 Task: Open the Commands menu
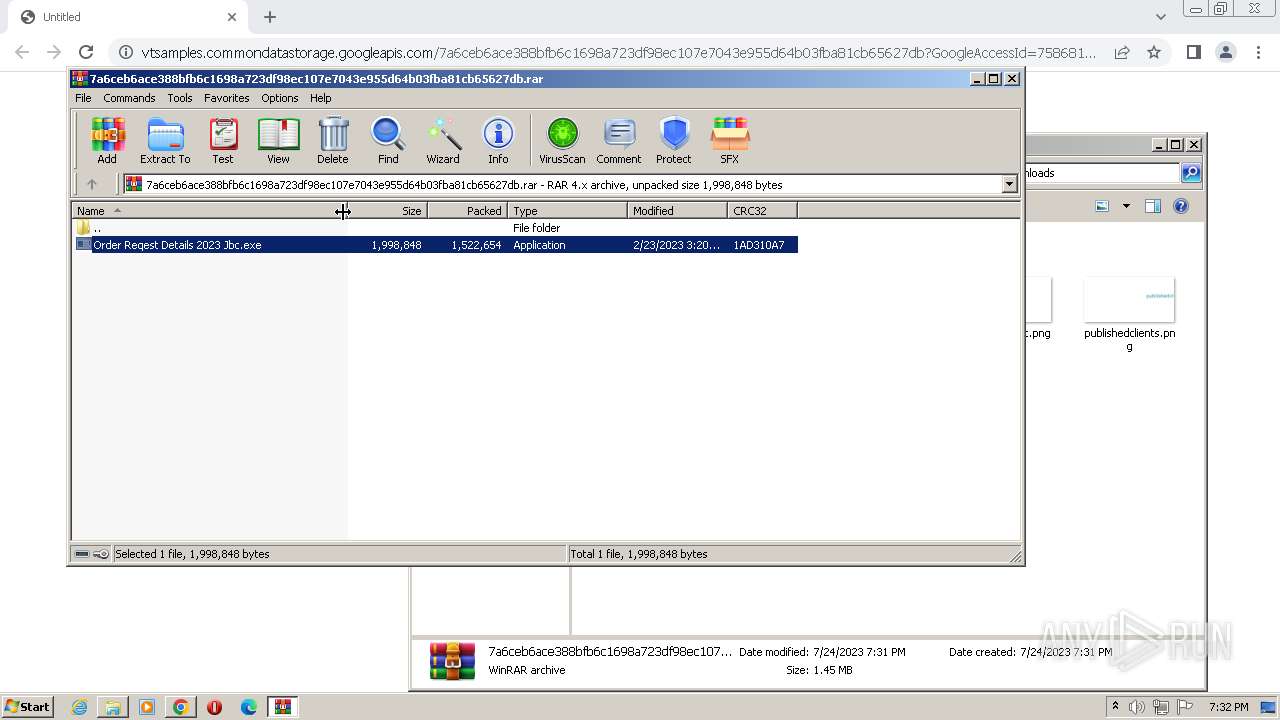tap(129, 98)
